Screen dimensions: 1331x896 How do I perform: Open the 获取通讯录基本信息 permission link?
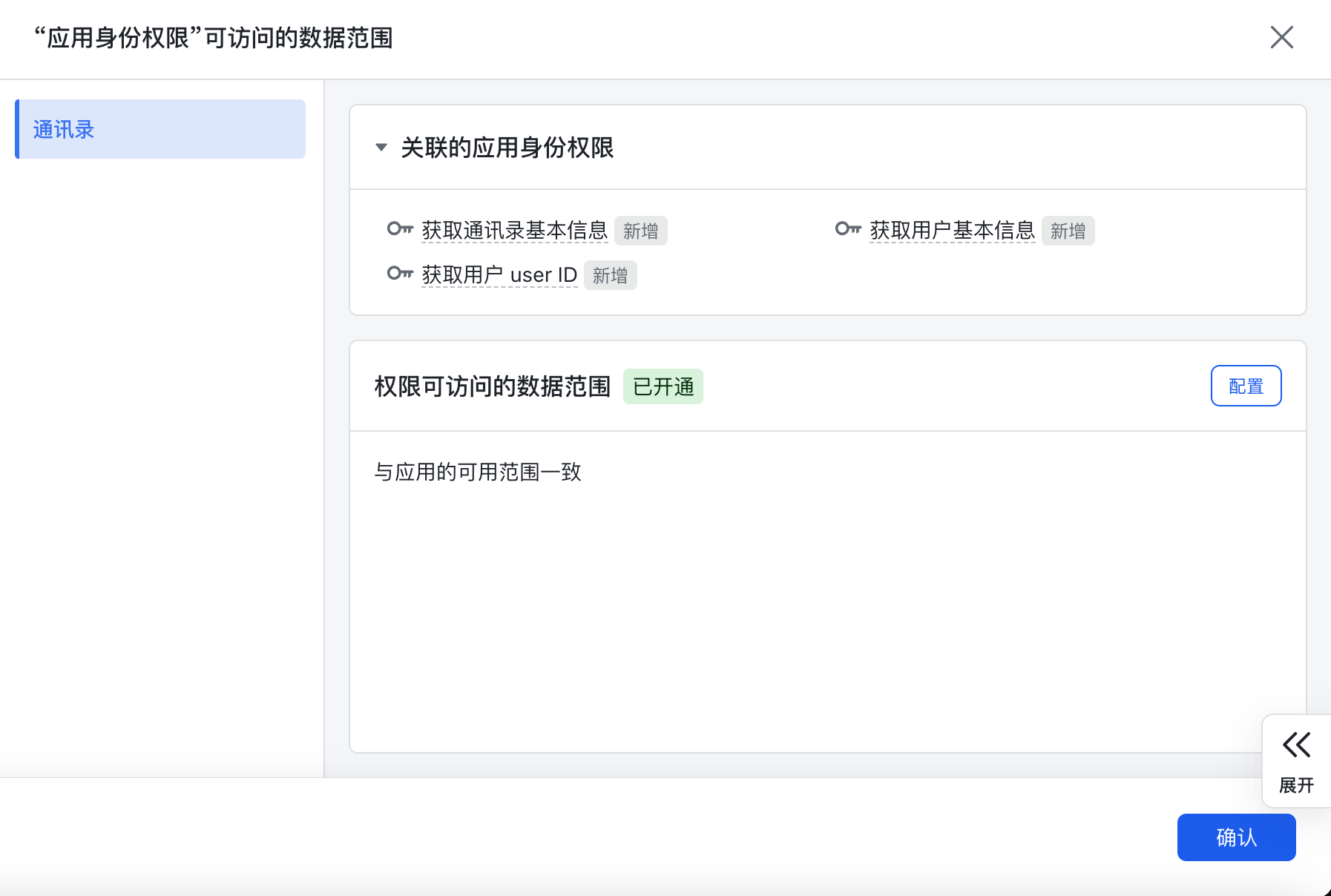pos(514,231)
